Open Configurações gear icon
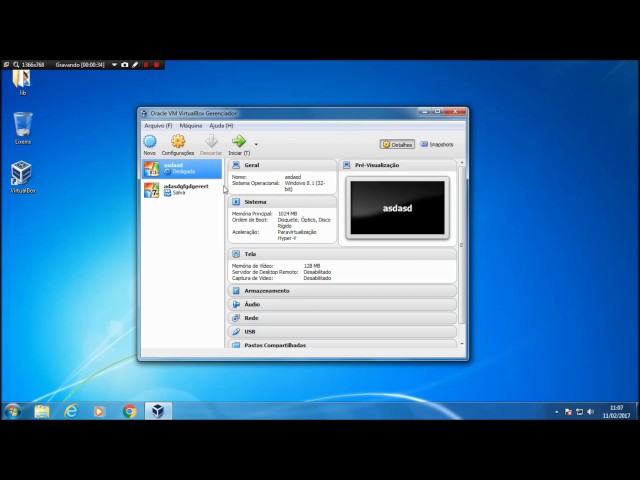640x480 pixels. 178,141
